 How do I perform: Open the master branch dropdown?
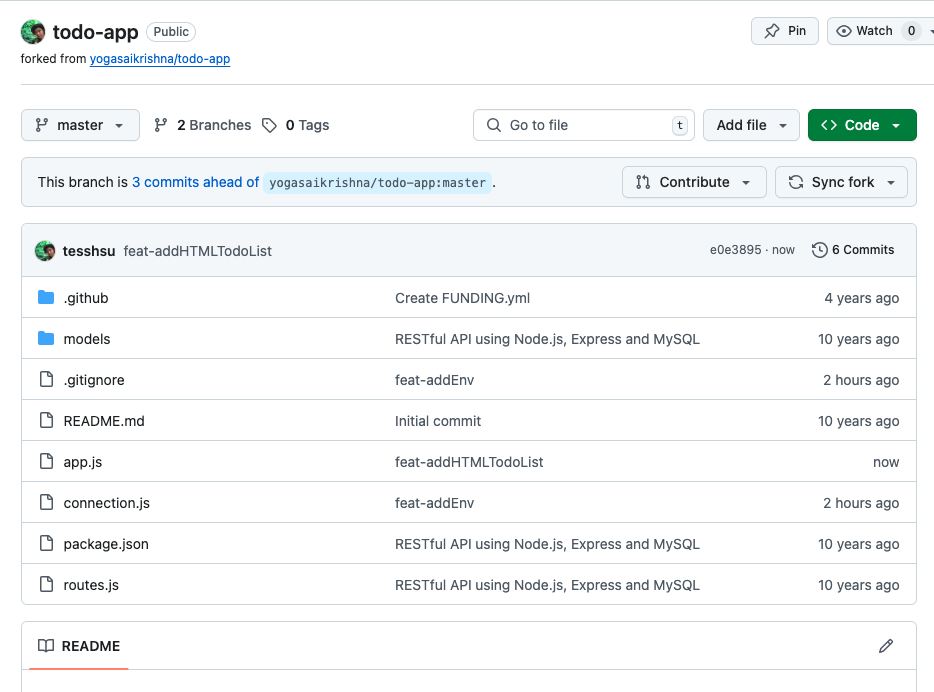tap(80, 125)
